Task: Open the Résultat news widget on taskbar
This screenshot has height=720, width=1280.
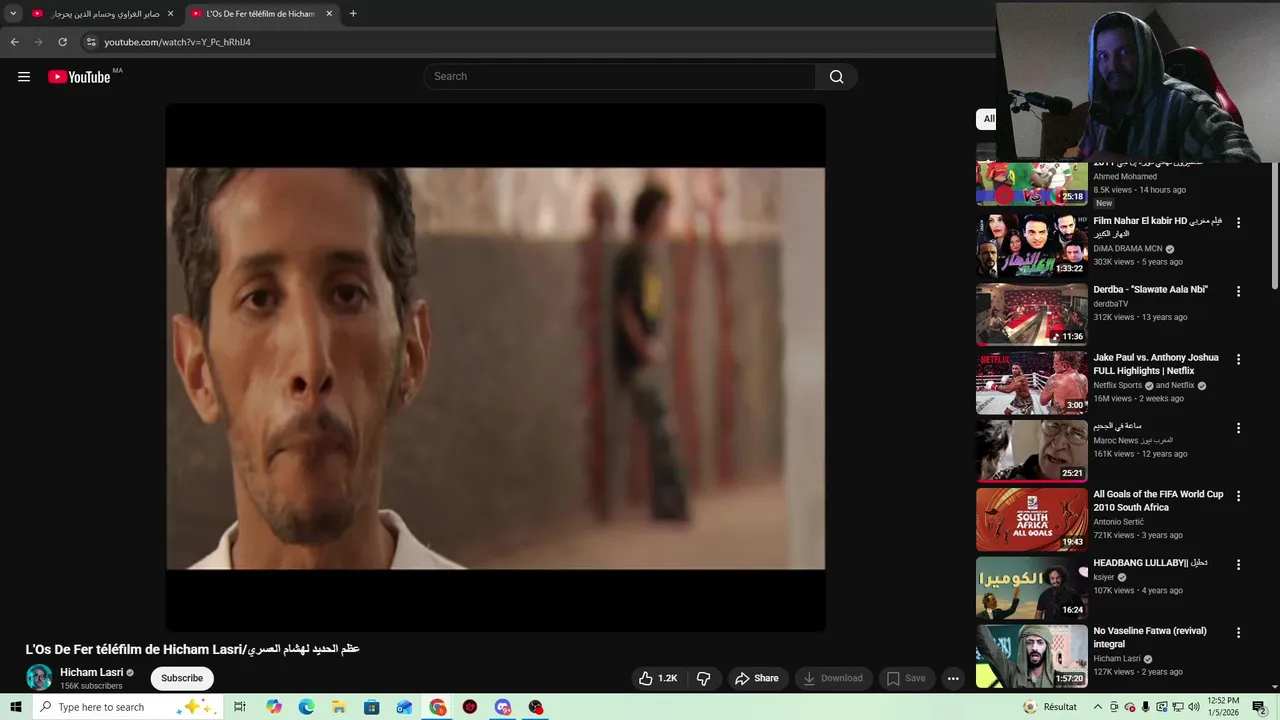Action: [1050, 707]
